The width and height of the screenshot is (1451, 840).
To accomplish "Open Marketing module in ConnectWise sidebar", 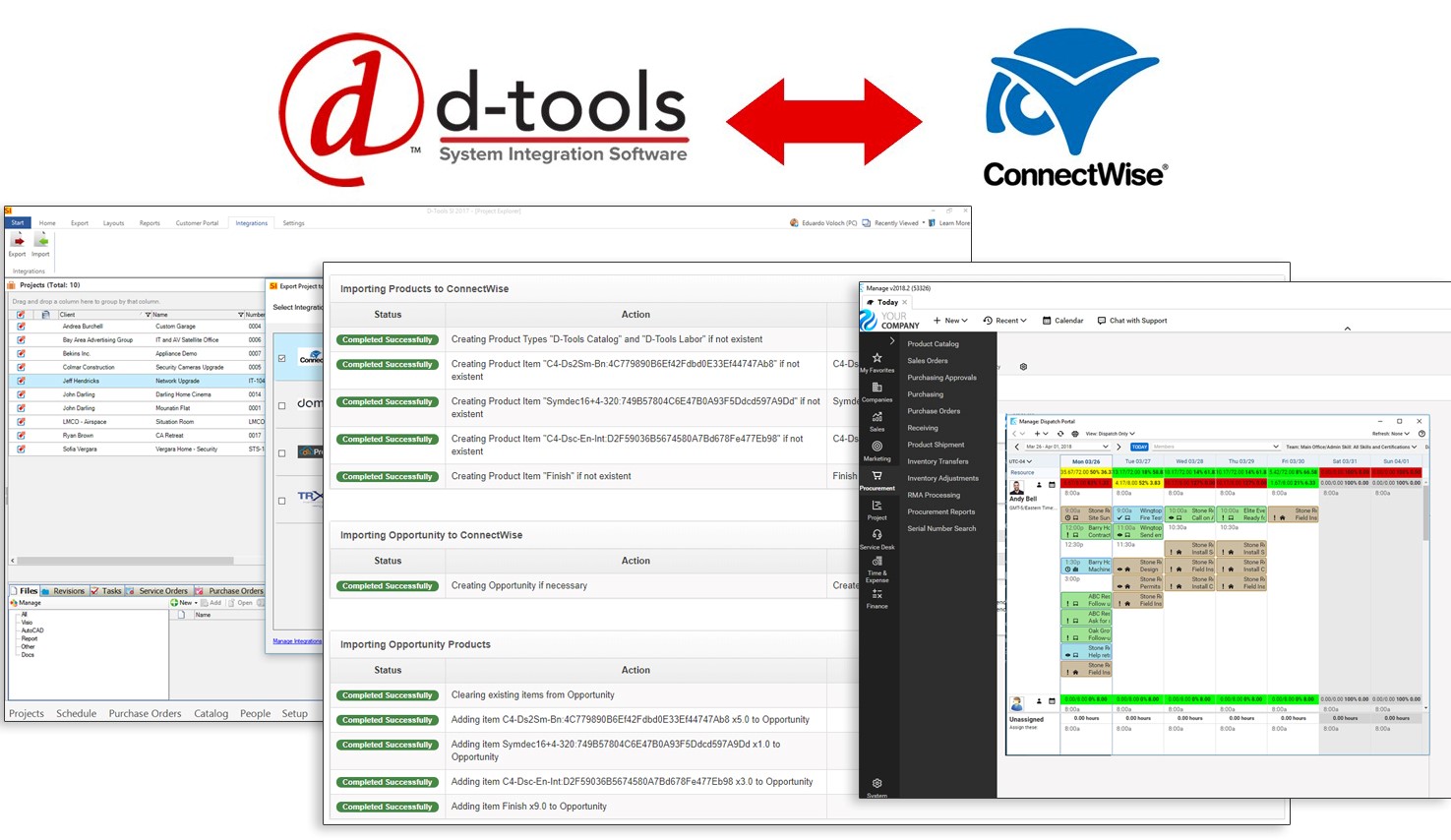I will (x=877, y=450).
